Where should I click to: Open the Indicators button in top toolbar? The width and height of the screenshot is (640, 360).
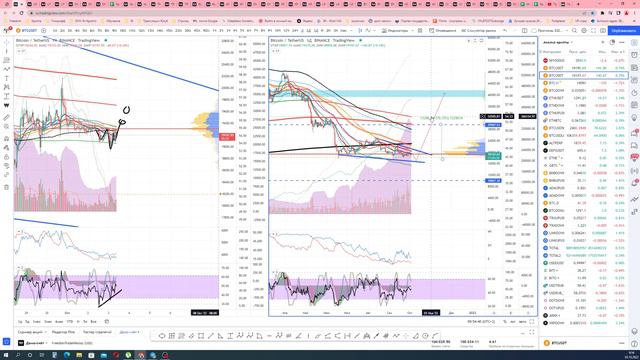[395, 31]
